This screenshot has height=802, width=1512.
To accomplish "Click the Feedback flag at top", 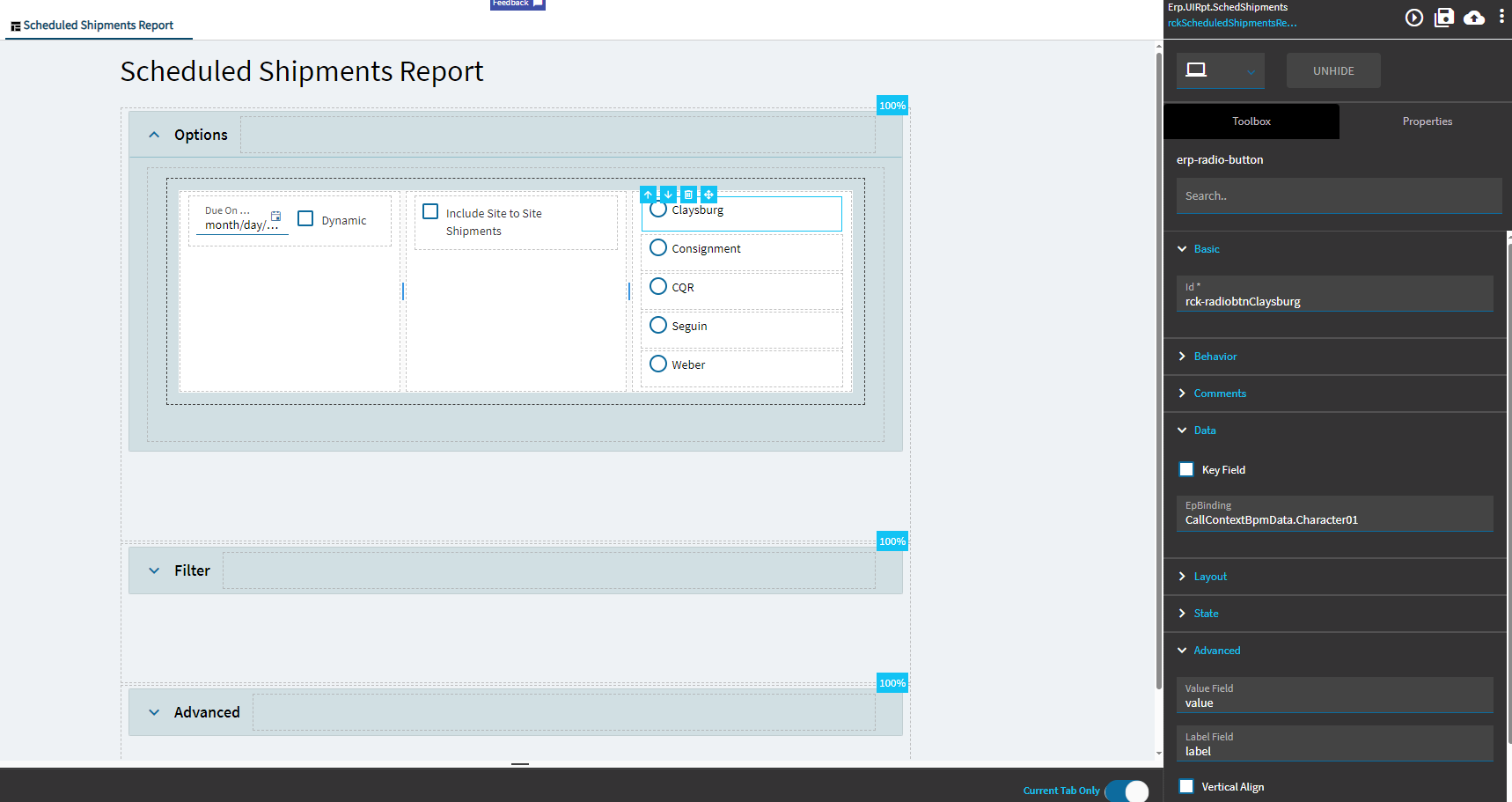I will pyautogui.click(x=517, y=4).
